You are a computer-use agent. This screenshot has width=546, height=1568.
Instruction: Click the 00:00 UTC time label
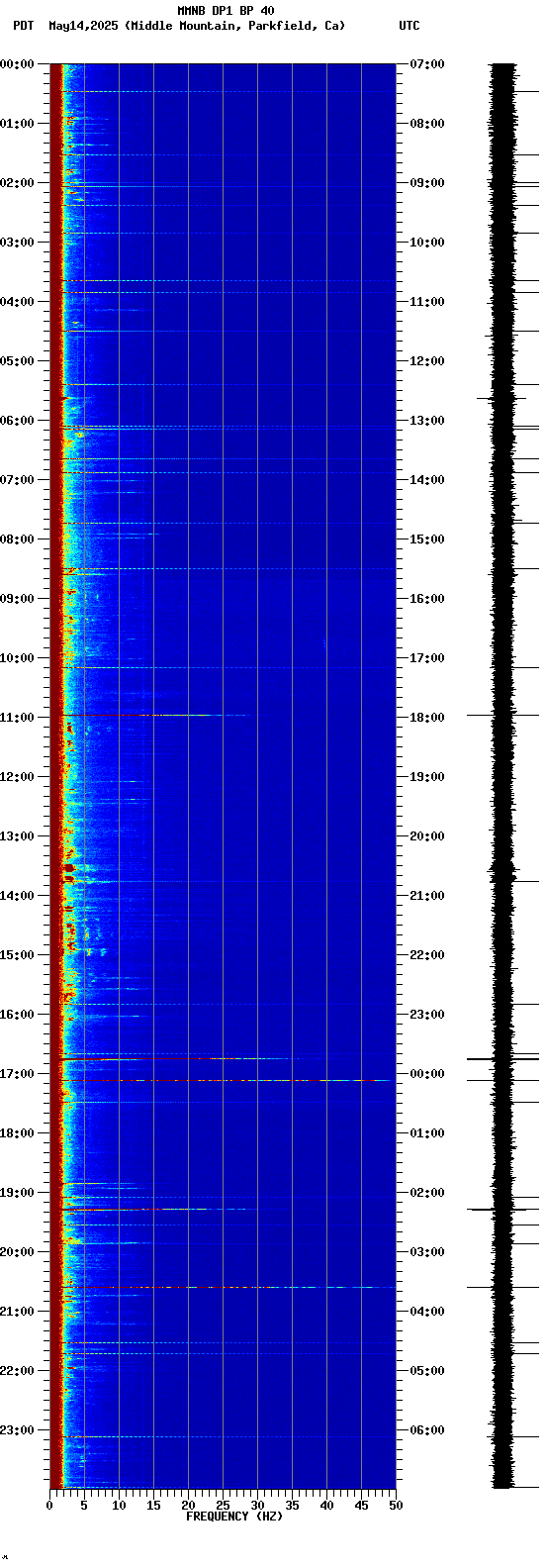(x=427, y=1074)
